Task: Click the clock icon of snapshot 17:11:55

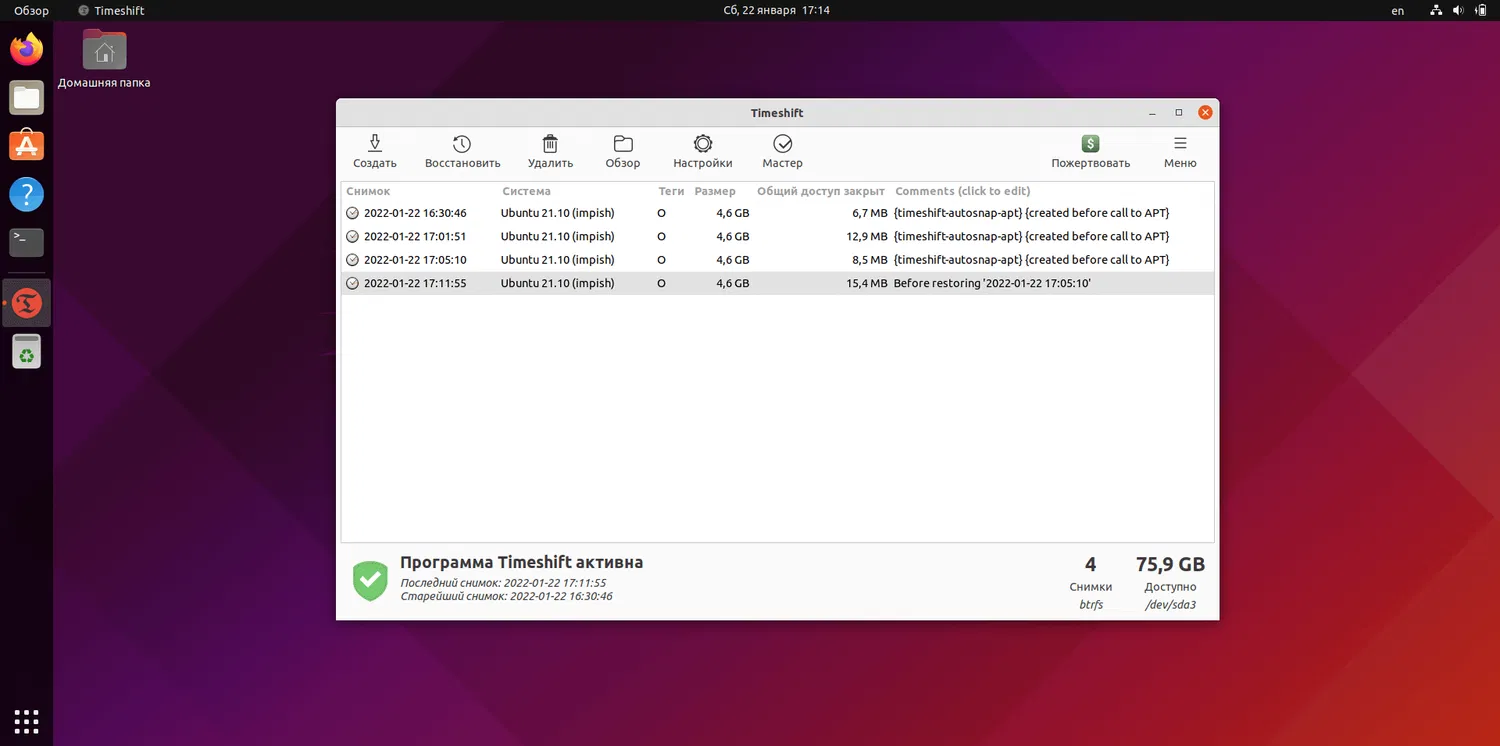Action: (x=352, y=284)
